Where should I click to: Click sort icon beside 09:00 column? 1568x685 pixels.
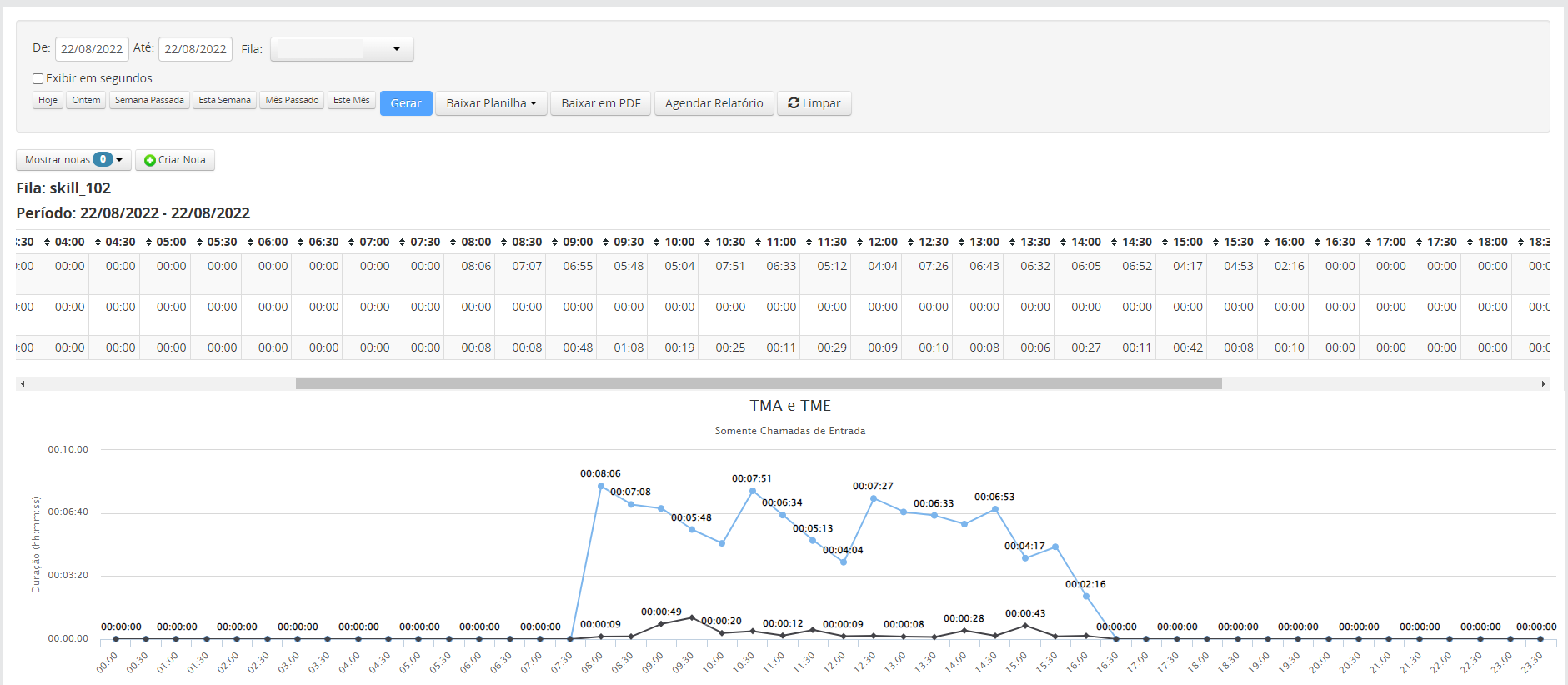click(554, 242)
